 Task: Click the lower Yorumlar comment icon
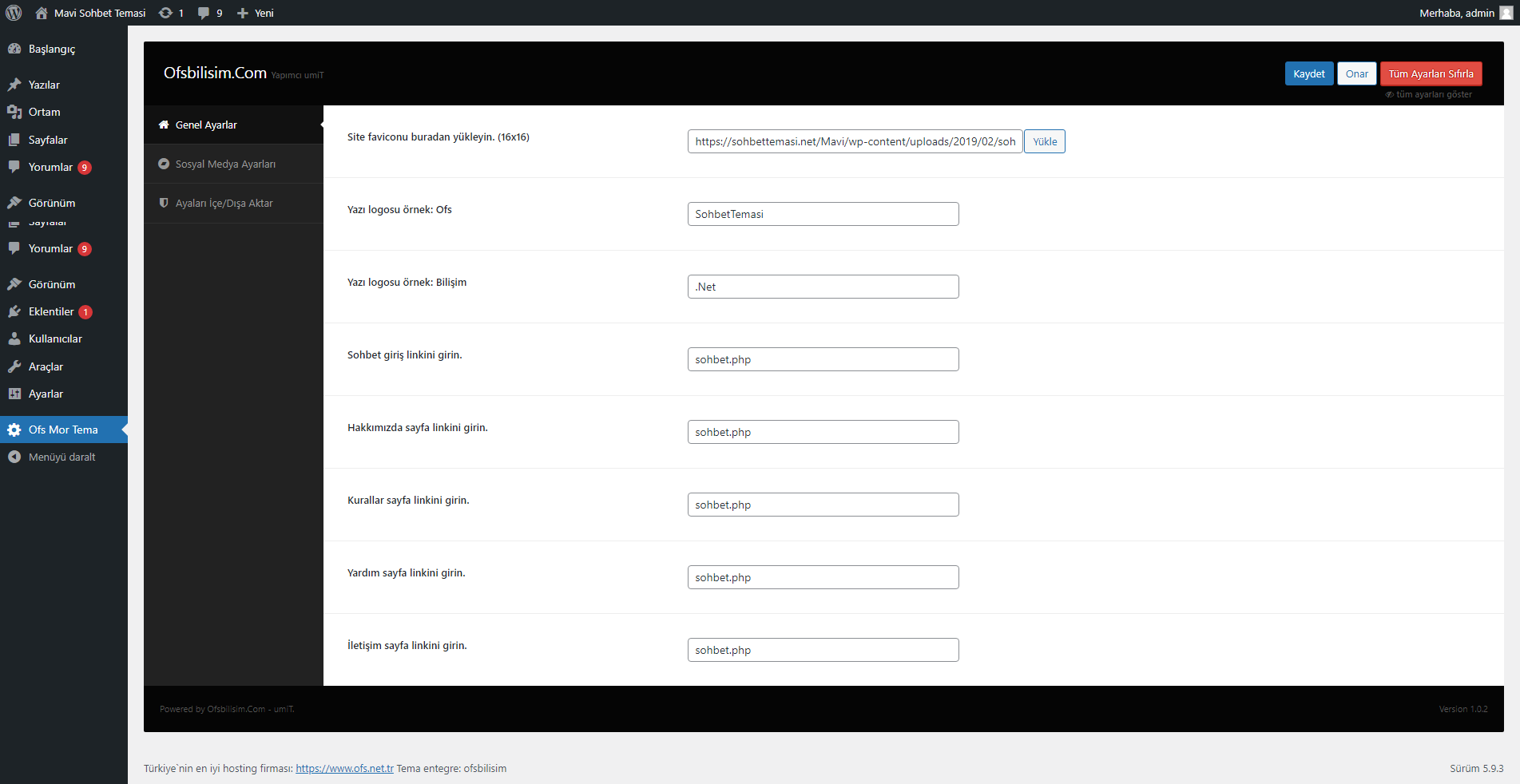pyautogui.click(x=14, y=248)
